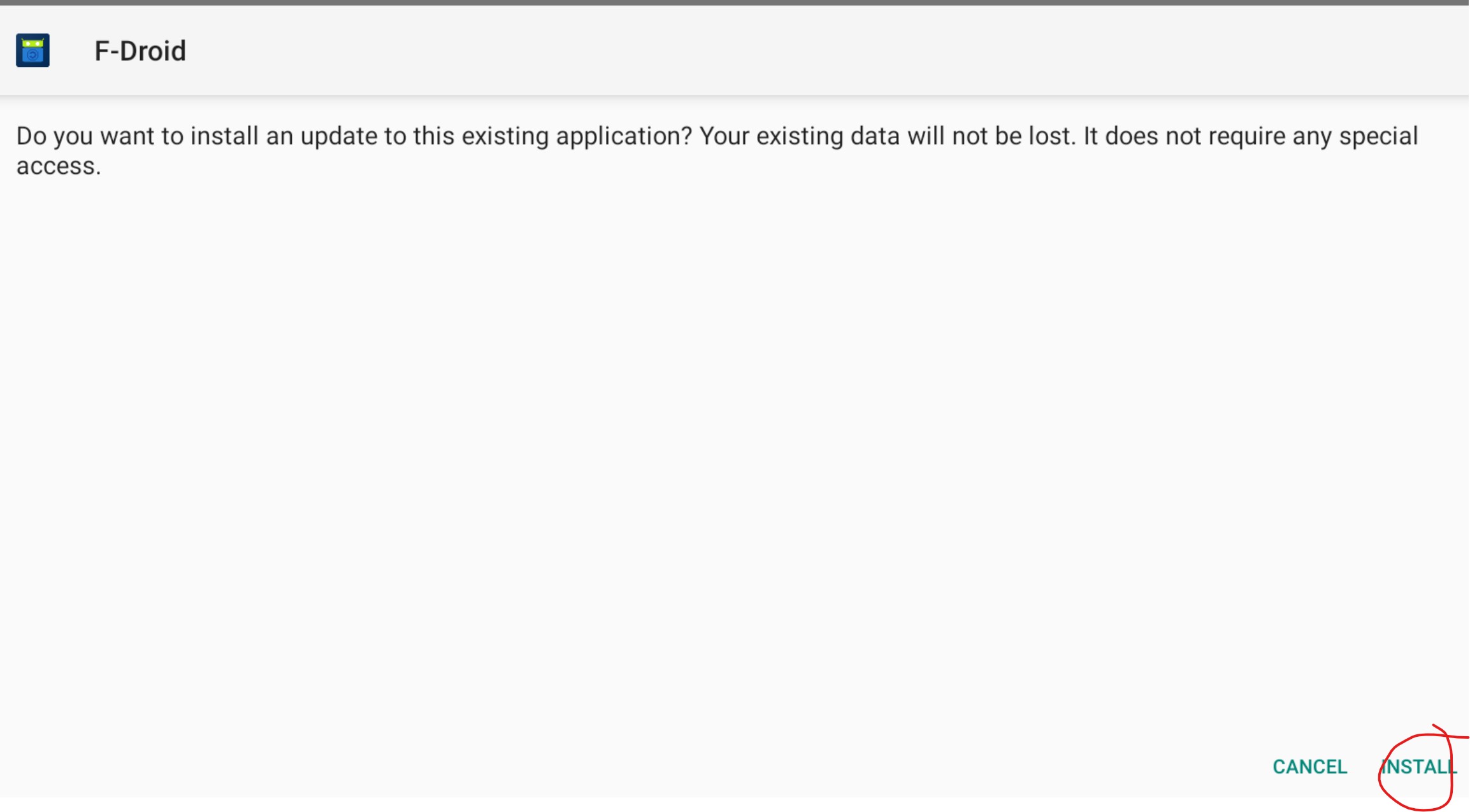The width and height of the screenshot is (1470, 812).
Task: Click the update confirmation message text
Action: click(717, 150)
